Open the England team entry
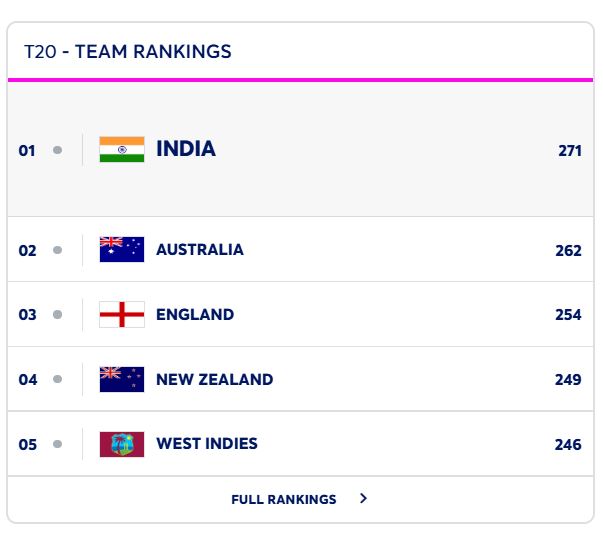Viewport: 604px width, 533px height. (x=195, y=314)
